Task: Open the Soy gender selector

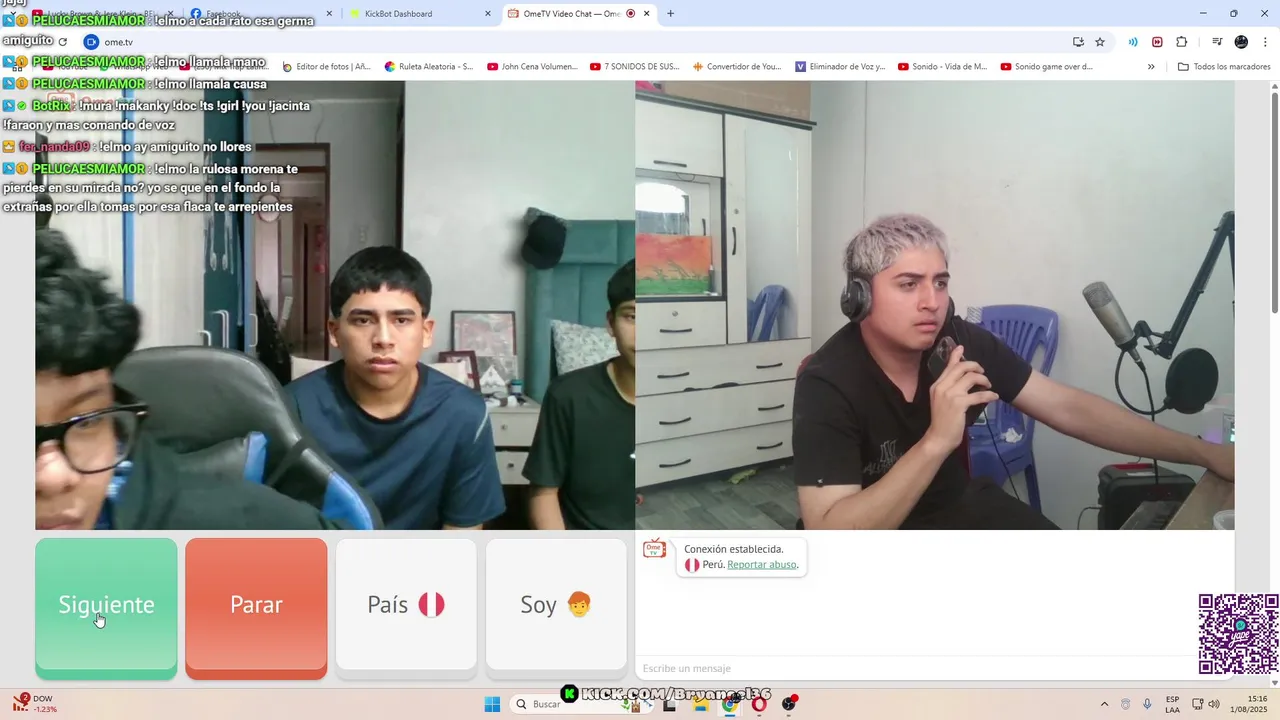Action: [x=556, y=605]
